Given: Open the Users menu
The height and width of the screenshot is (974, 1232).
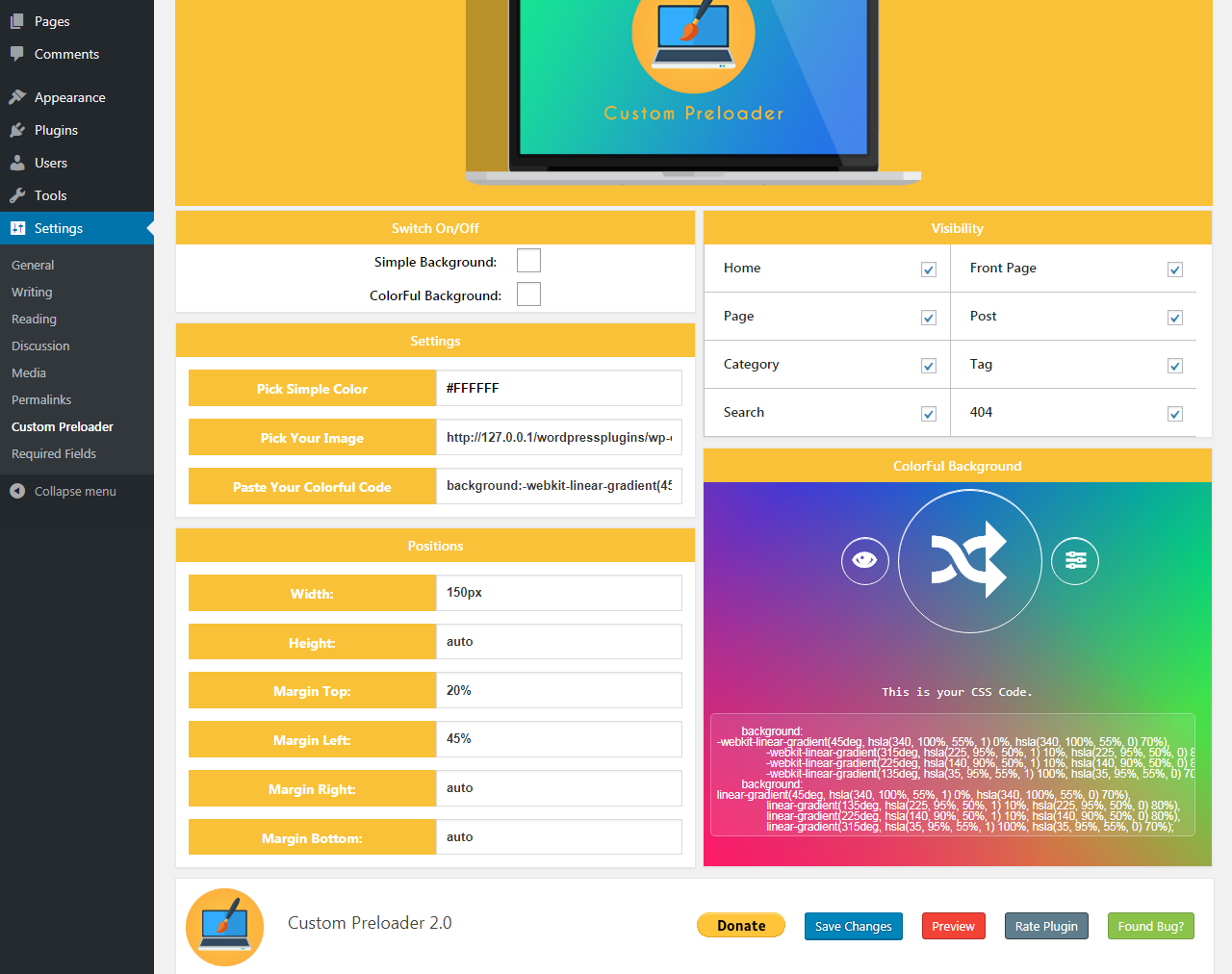Looking at the screenshot, I should click(77, 163).
